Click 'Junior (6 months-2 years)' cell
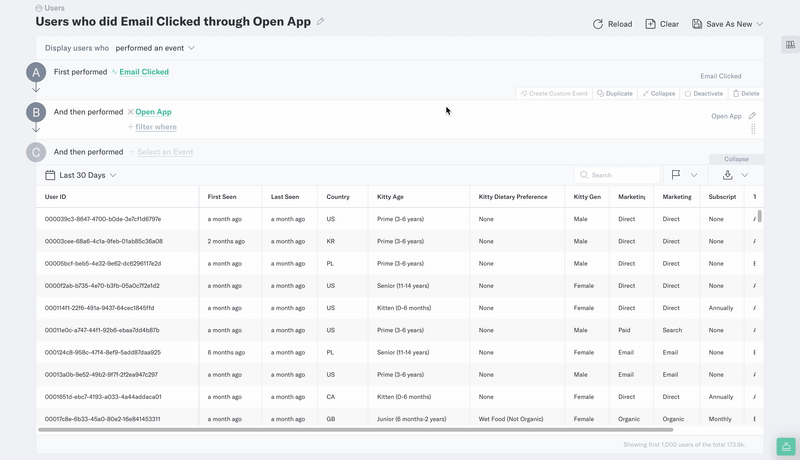Screen dimensions: 800x460 pos(411,419)
